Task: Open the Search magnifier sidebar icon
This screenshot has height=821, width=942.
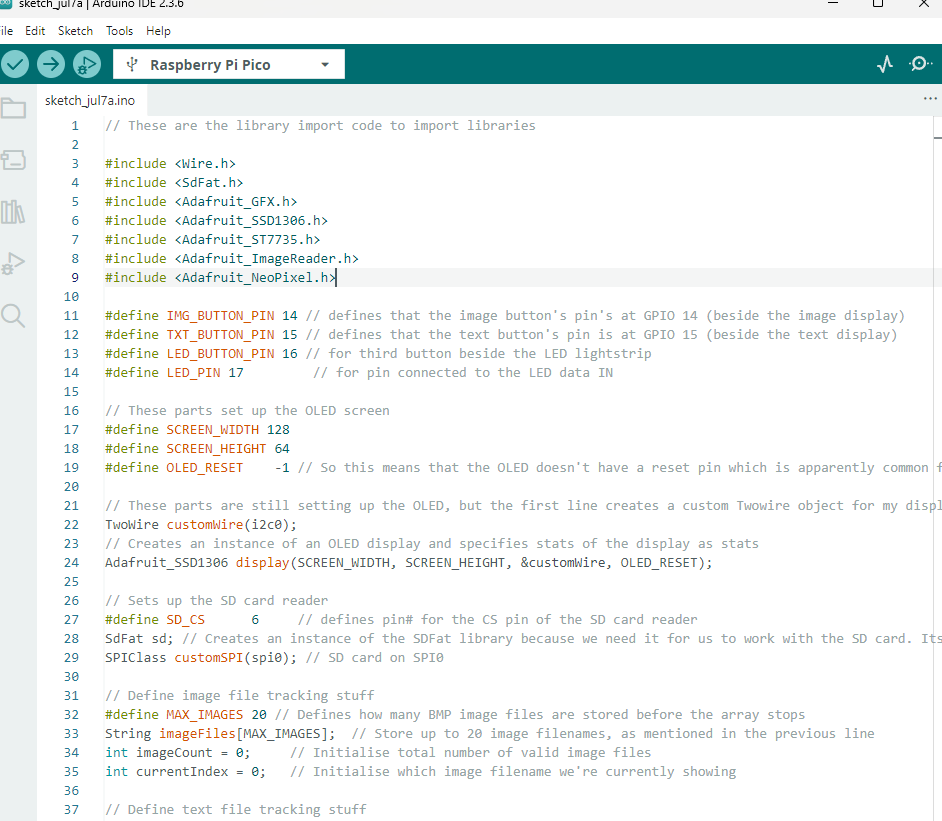Action: (x=14, y=316)
